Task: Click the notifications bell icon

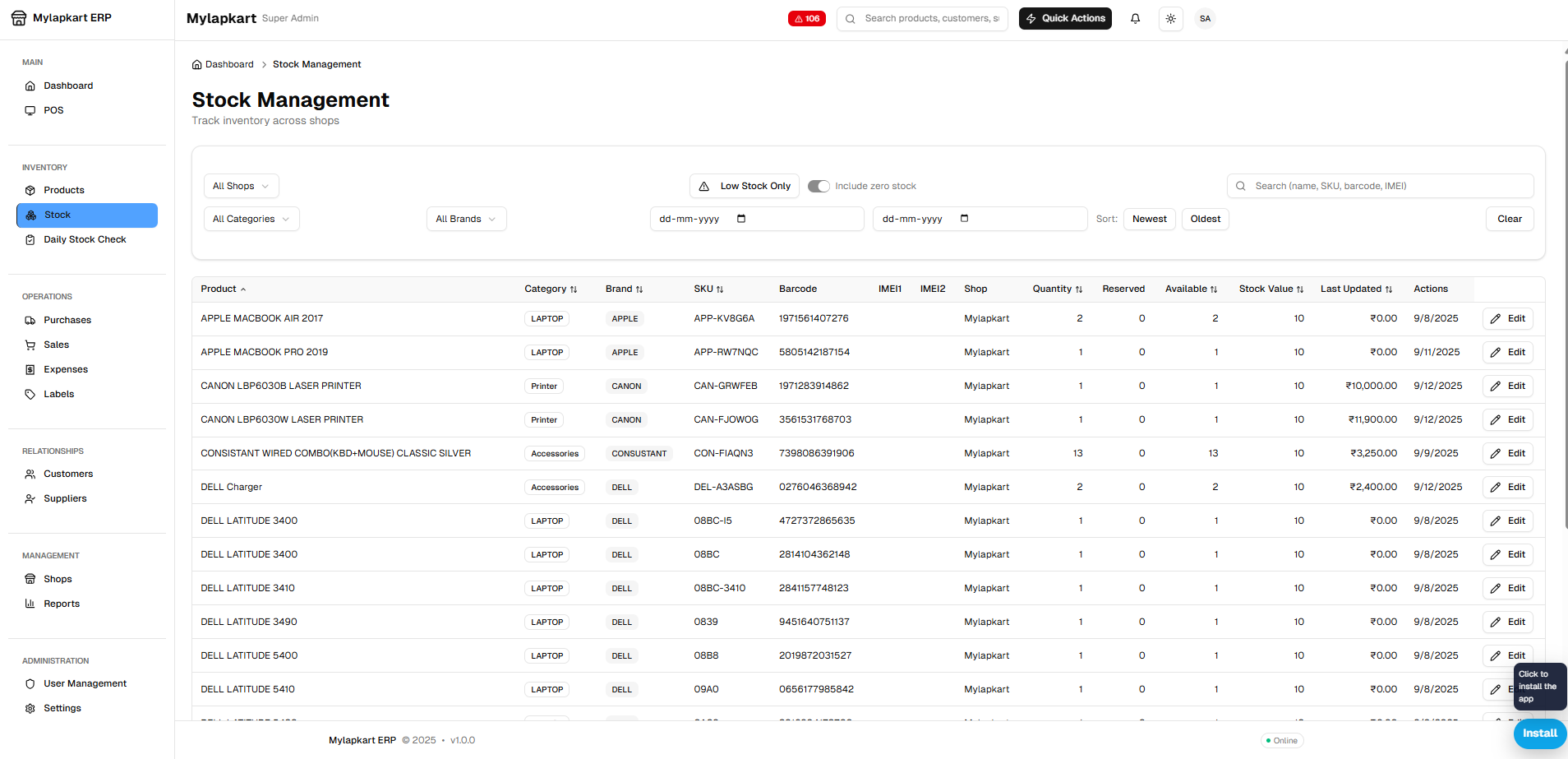Action: (x=1135, y=18)
